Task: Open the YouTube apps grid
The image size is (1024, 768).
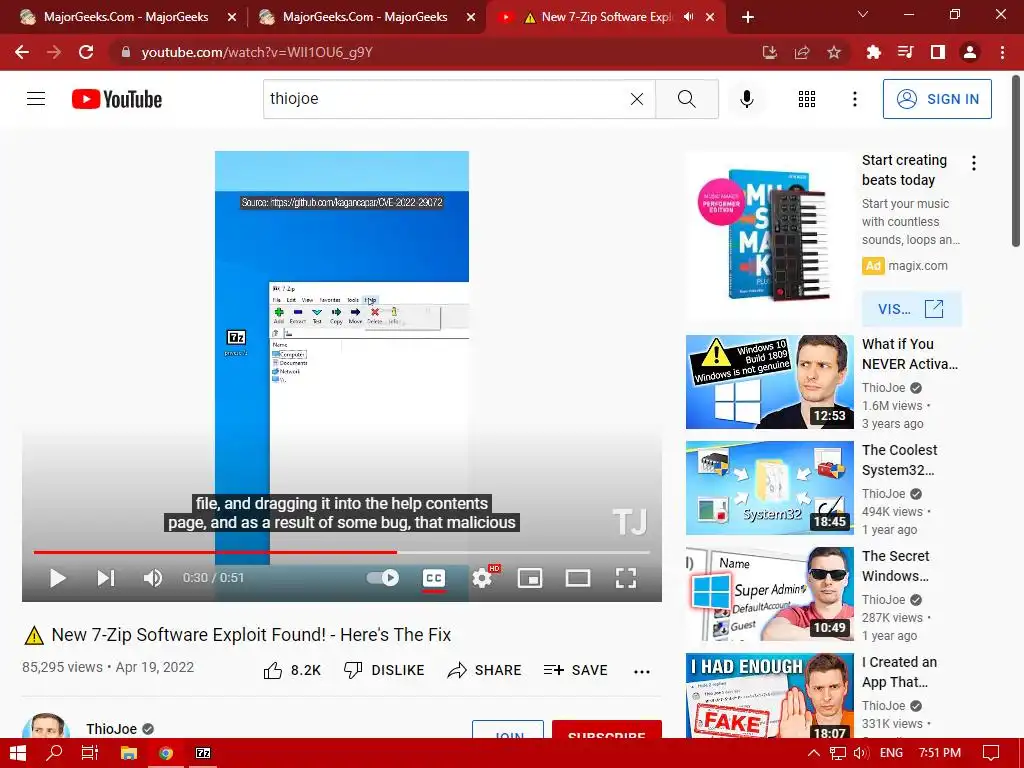Action: [807, 99]
